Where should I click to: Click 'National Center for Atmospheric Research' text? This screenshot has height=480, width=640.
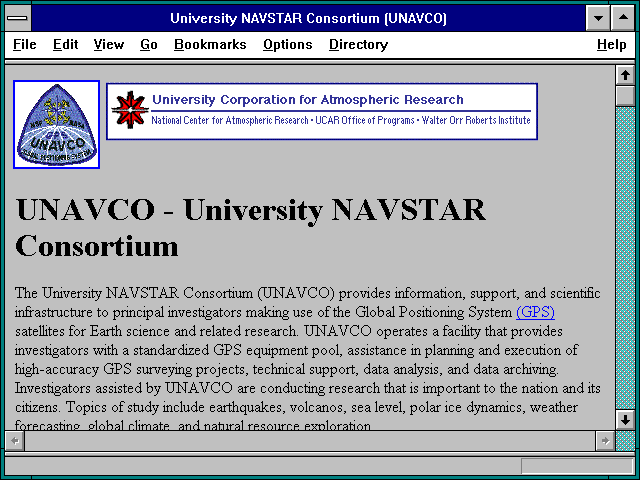pos(230,120)
